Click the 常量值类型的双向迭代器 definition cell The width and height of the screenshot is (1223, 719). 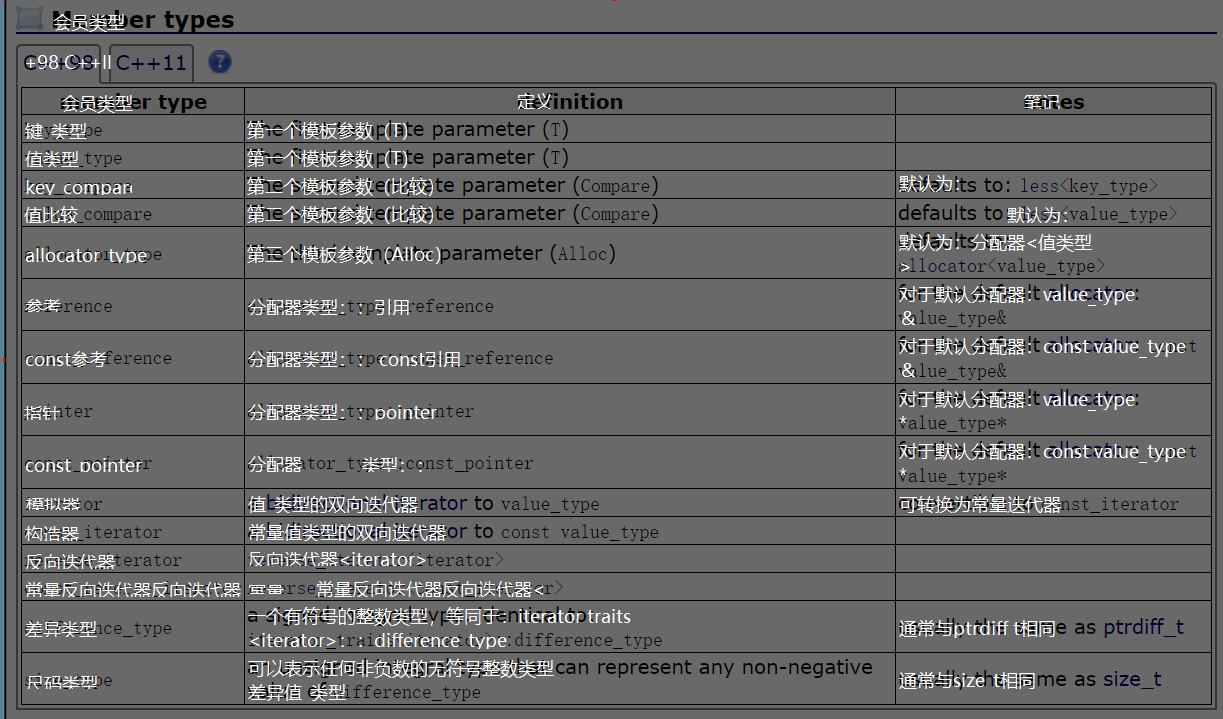click(570, 532)
